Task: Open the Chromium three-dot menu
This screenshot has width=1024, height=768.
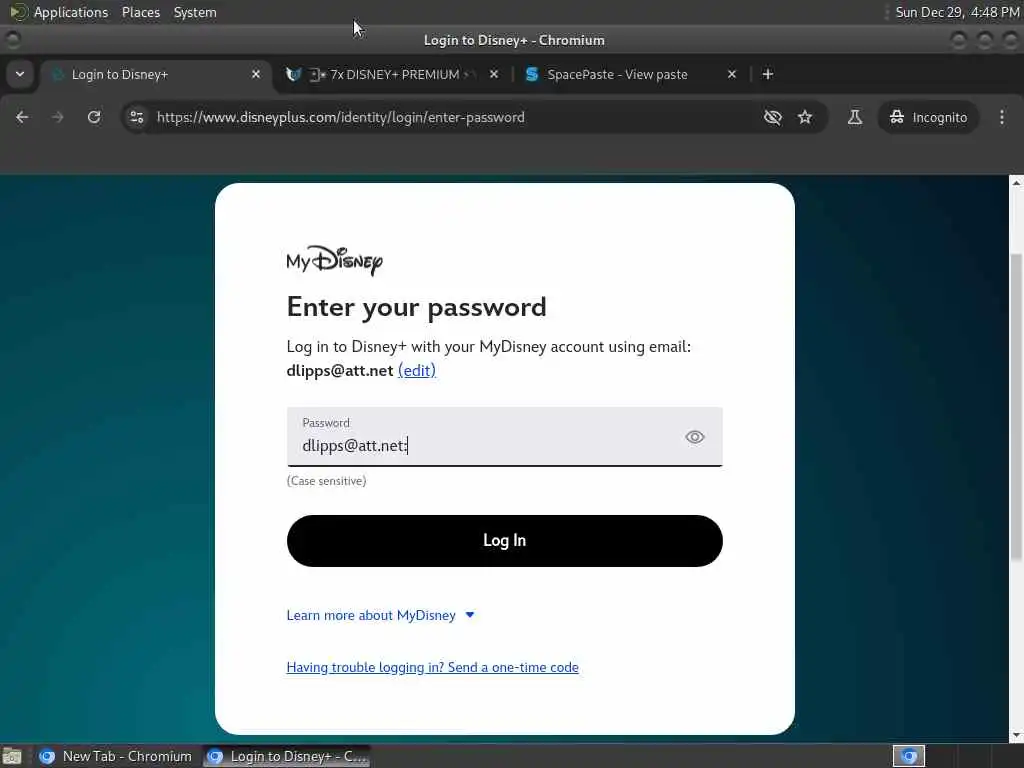Action: (1002, 117)
